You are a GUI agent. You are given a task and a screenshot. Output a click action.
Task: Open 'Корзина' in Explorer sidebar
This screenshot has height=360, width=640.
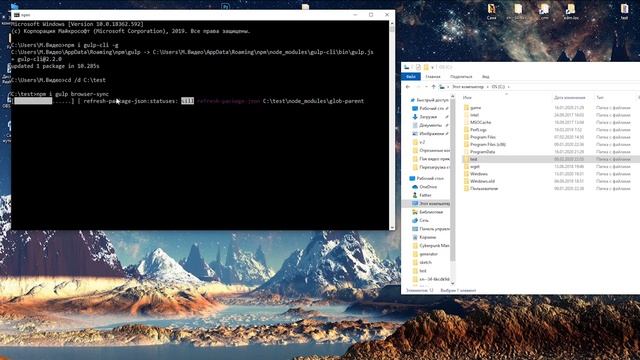pos(427,237)
